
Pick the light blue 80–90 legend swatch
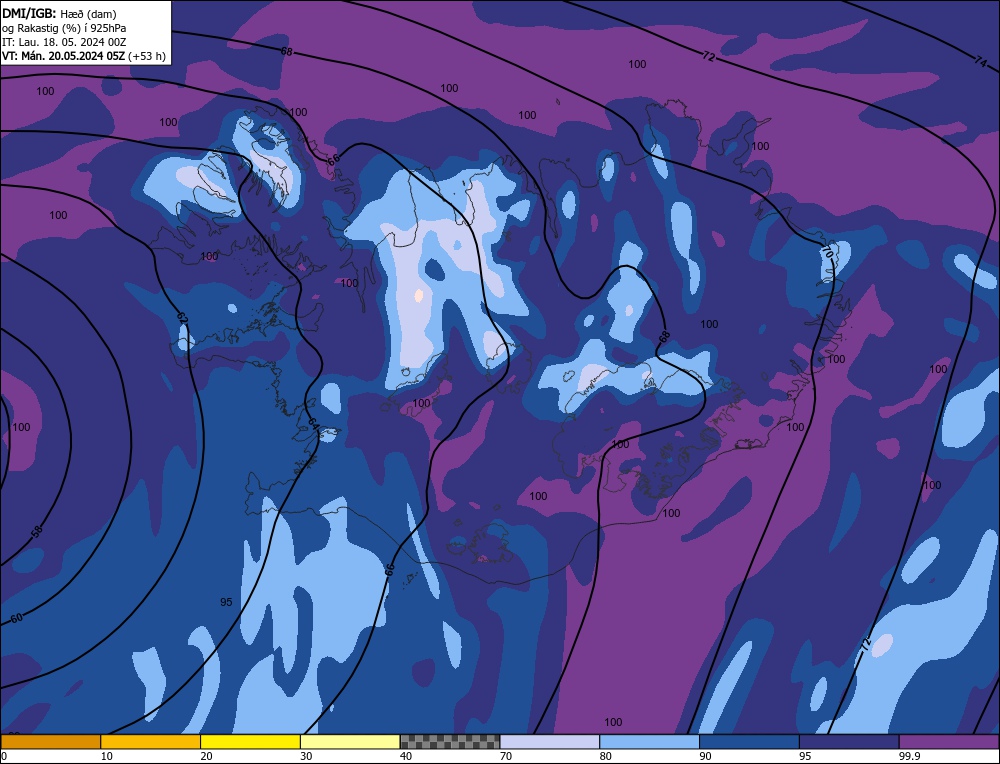649,742
